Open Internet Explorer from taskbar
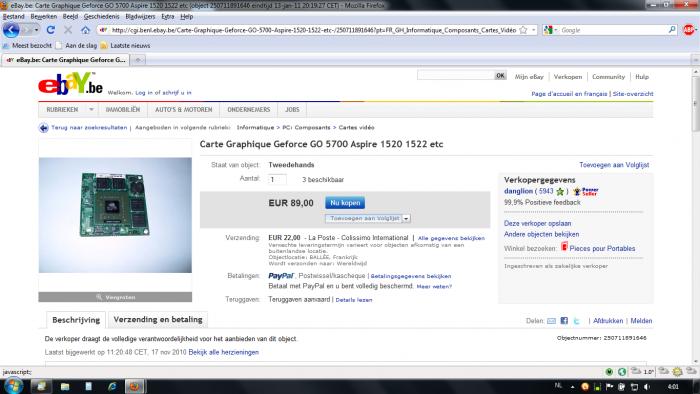700x394 pixels. point(112,386)
